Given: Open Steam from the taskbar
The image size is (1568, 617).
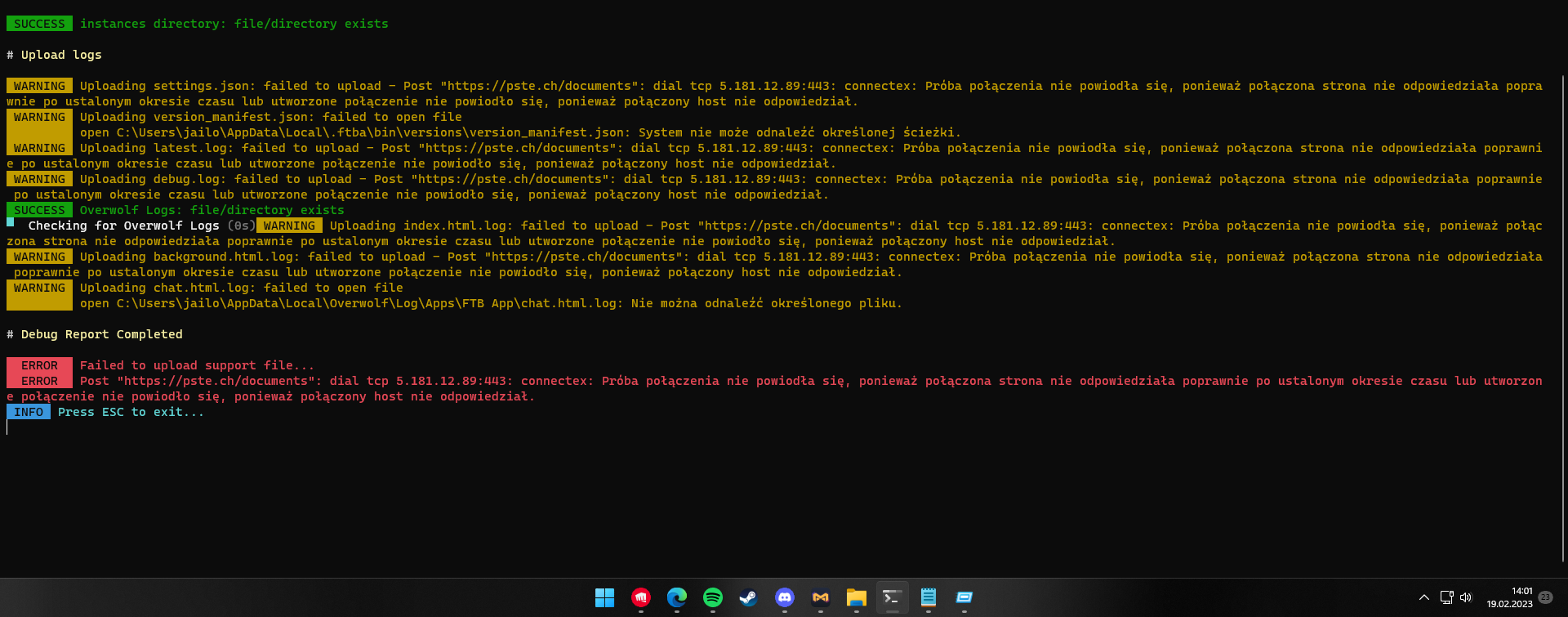Looking at the screenshot, I should 748,597.
